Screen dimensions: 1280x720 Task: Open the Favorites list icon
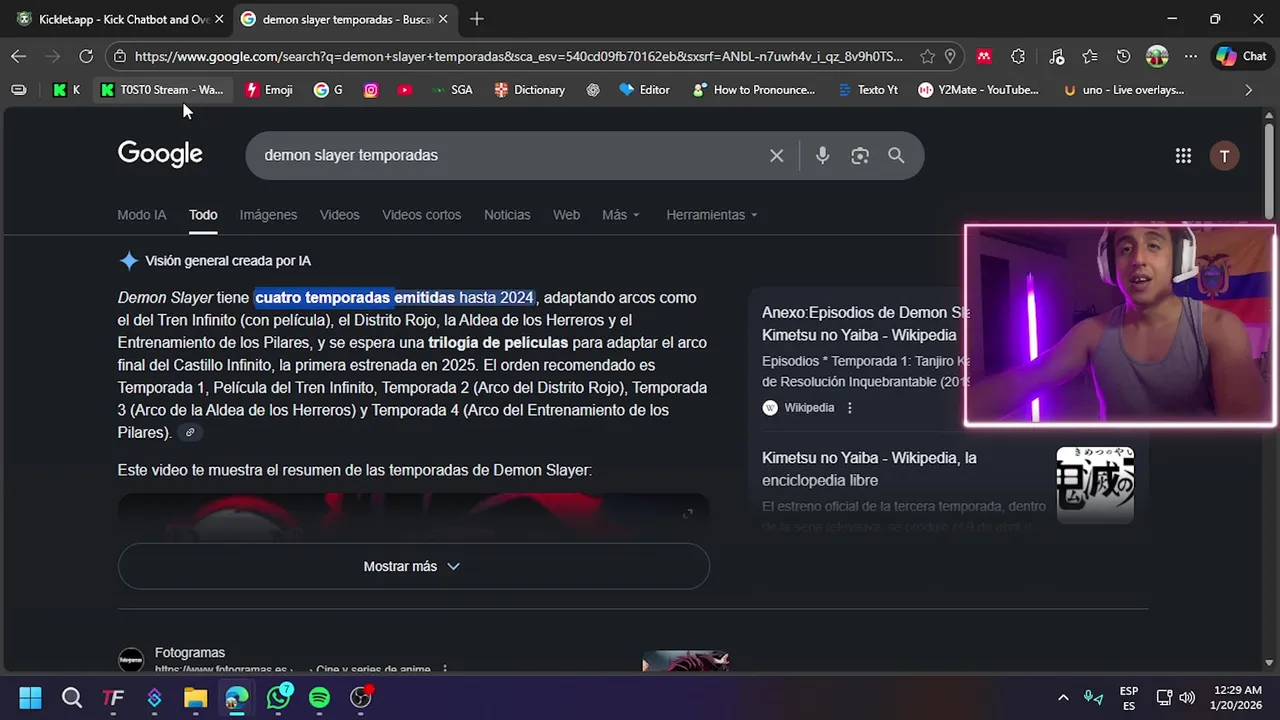coord(1090,56)
